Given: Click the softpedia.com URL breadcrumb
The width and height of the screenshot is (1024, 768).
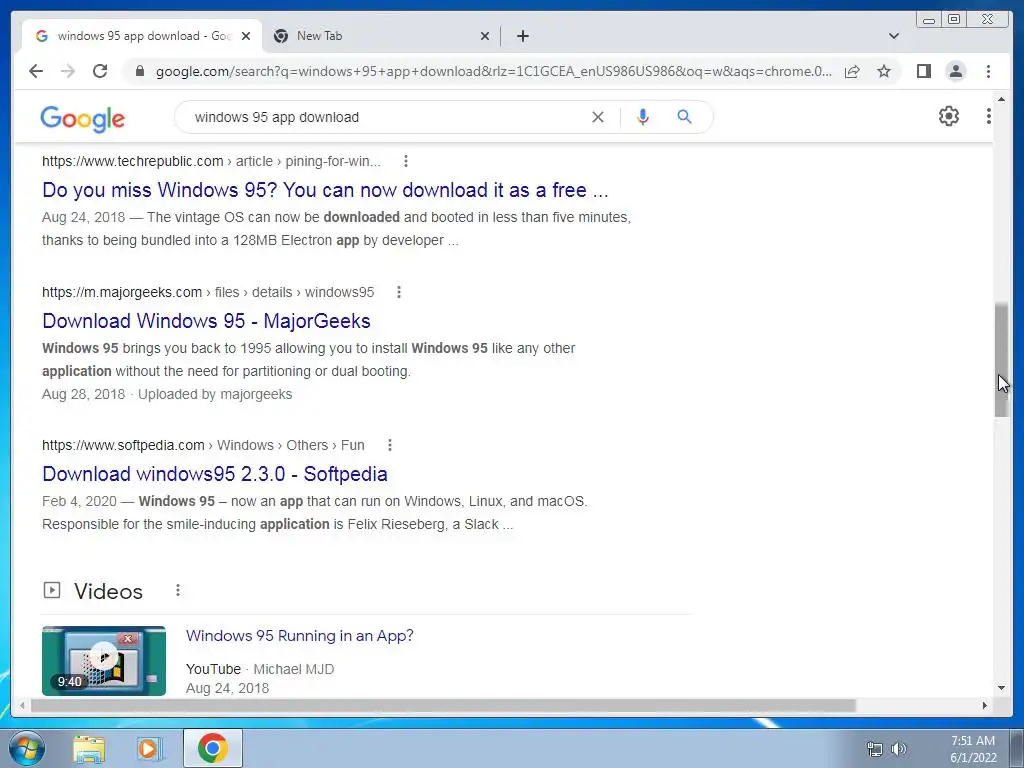Looking at the screenshot, I should pyautogui.click(x=203, y=445).
